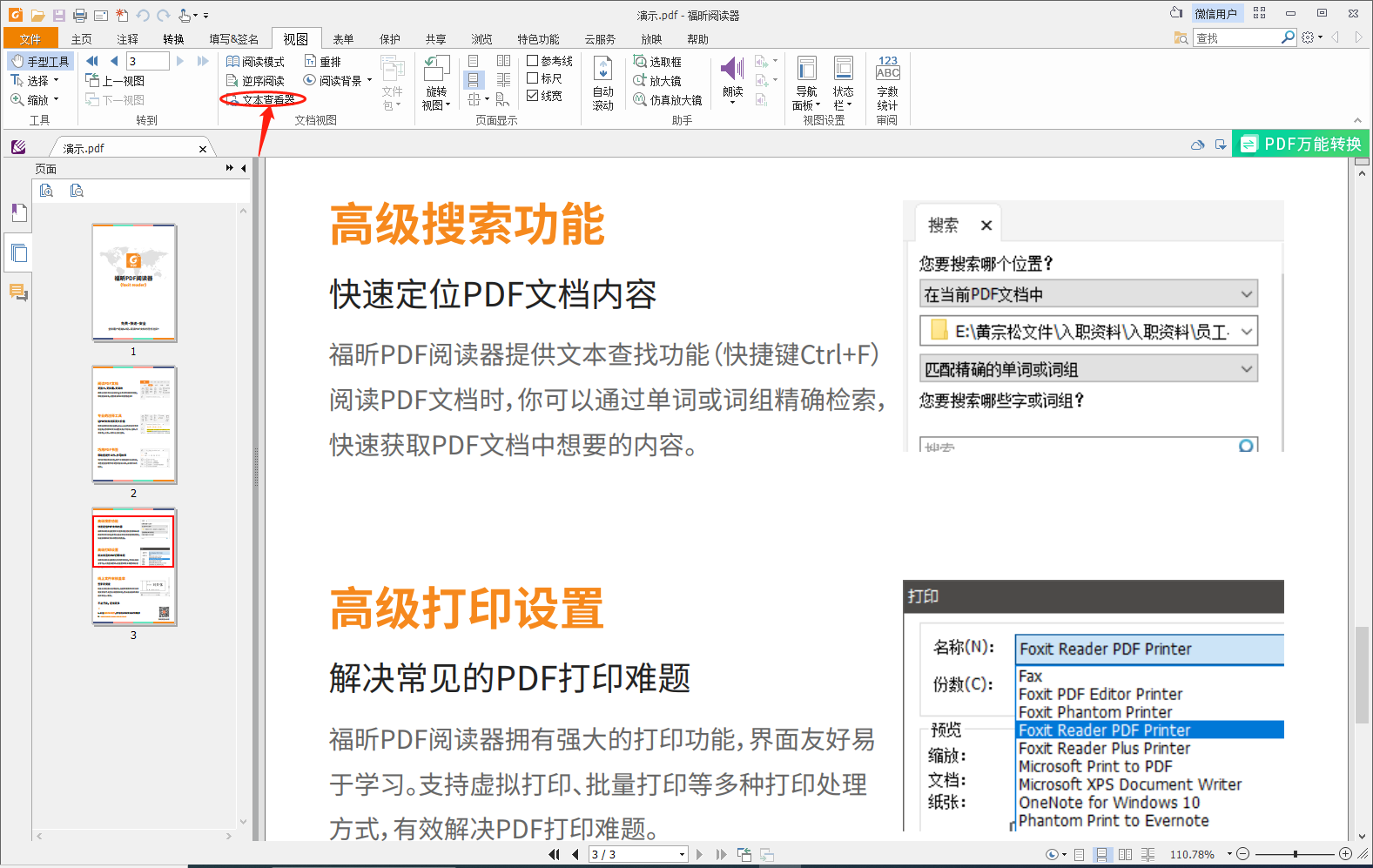Select page 1 thumbnail in Pages panel
Screen dimensions: 1373x868
(x=134, y=283)
